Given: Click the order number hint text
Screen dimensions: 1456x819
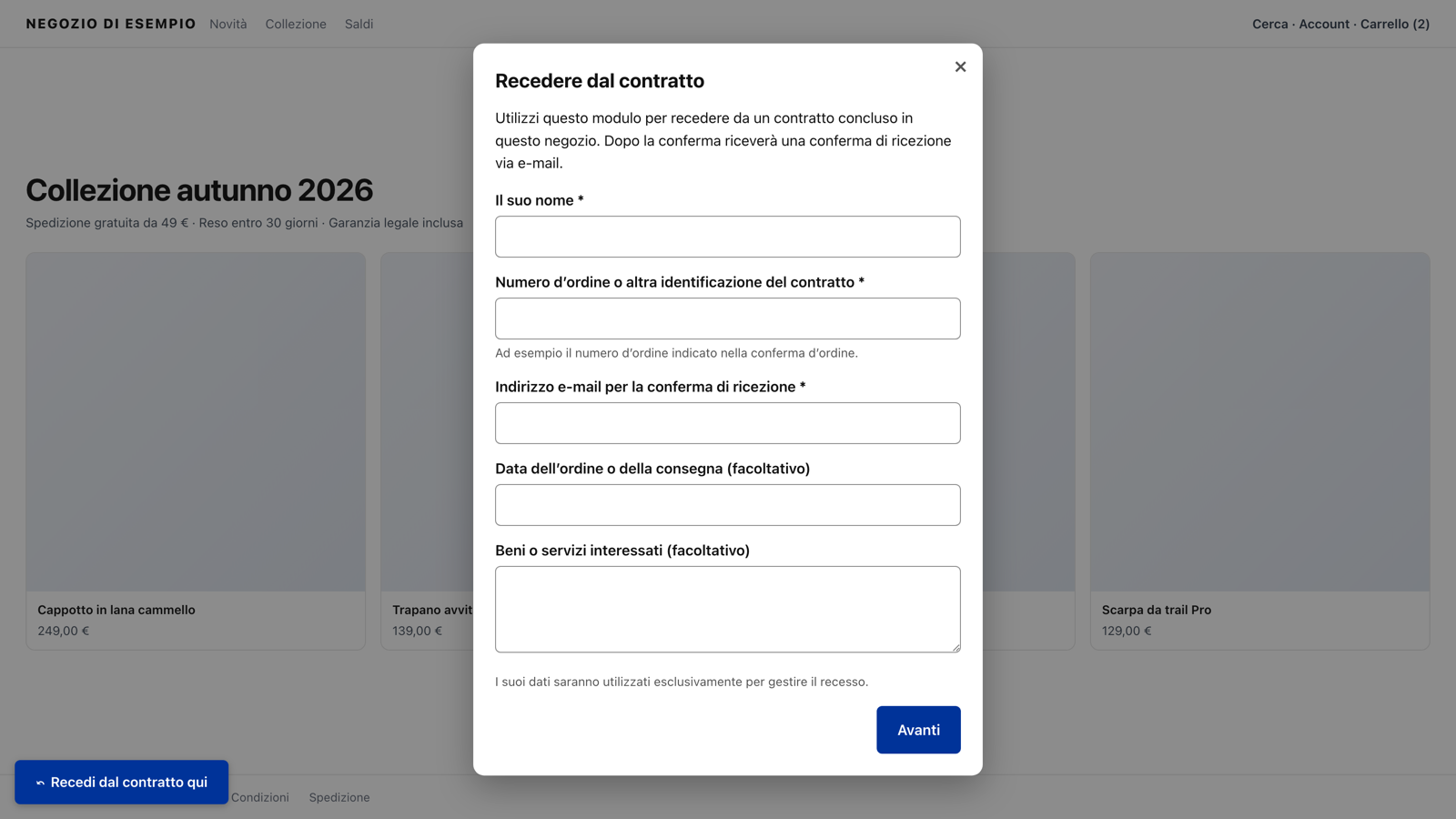Looking at the screenshot, I should [x=676, y=353].
